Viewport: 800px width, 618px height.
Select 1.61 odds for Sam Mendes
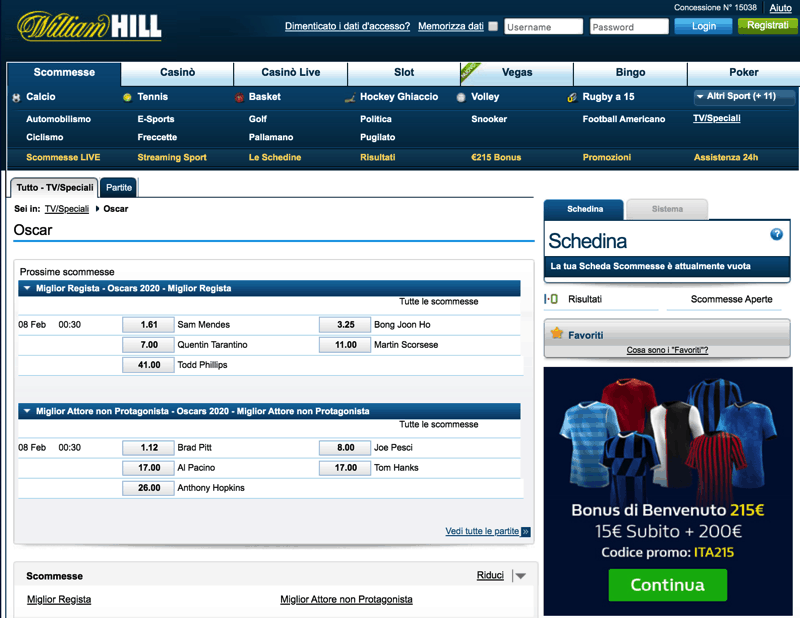coord(148,325)
